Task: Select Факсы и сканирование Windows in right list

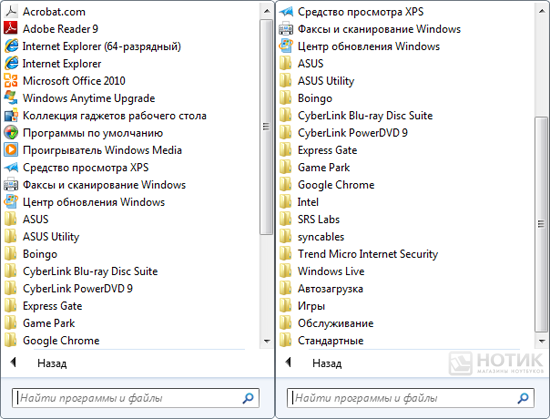Action: pyautogui.click(x=370, y=29)
